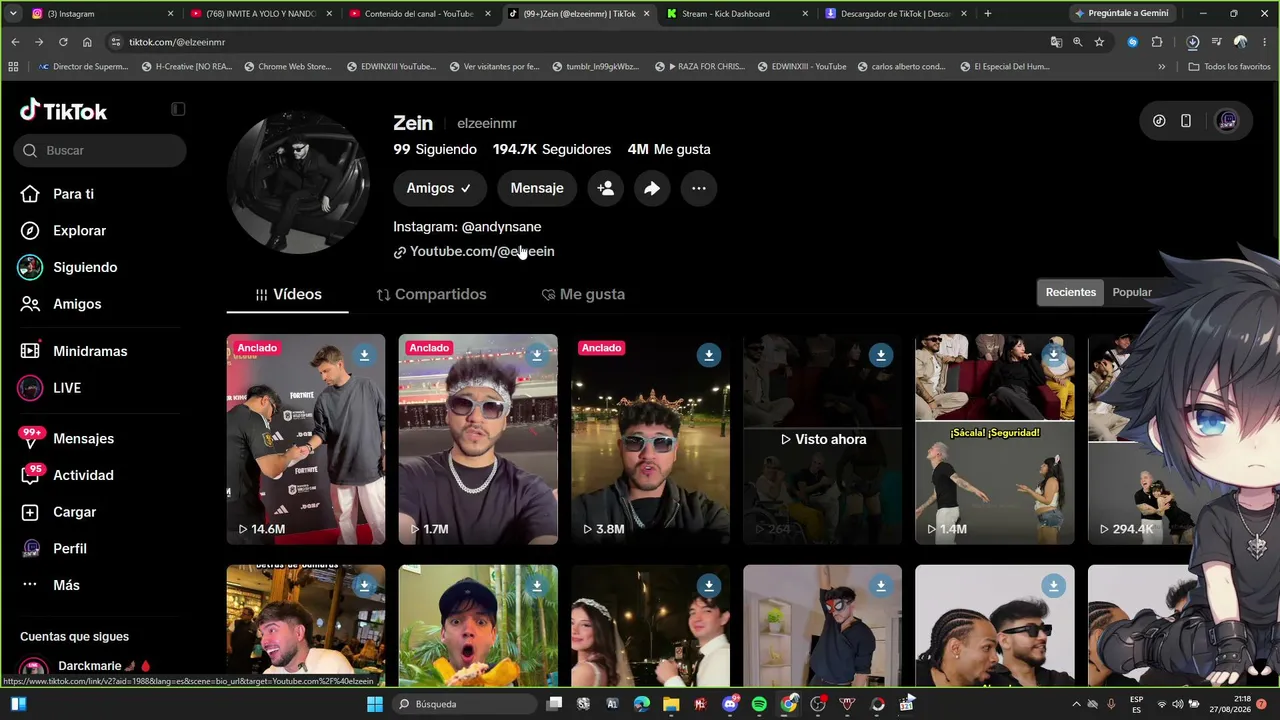The image size is (1280, 720).
Task: Switch to Contenido del canal YouTube tab
Action: (x=419, y=14)
